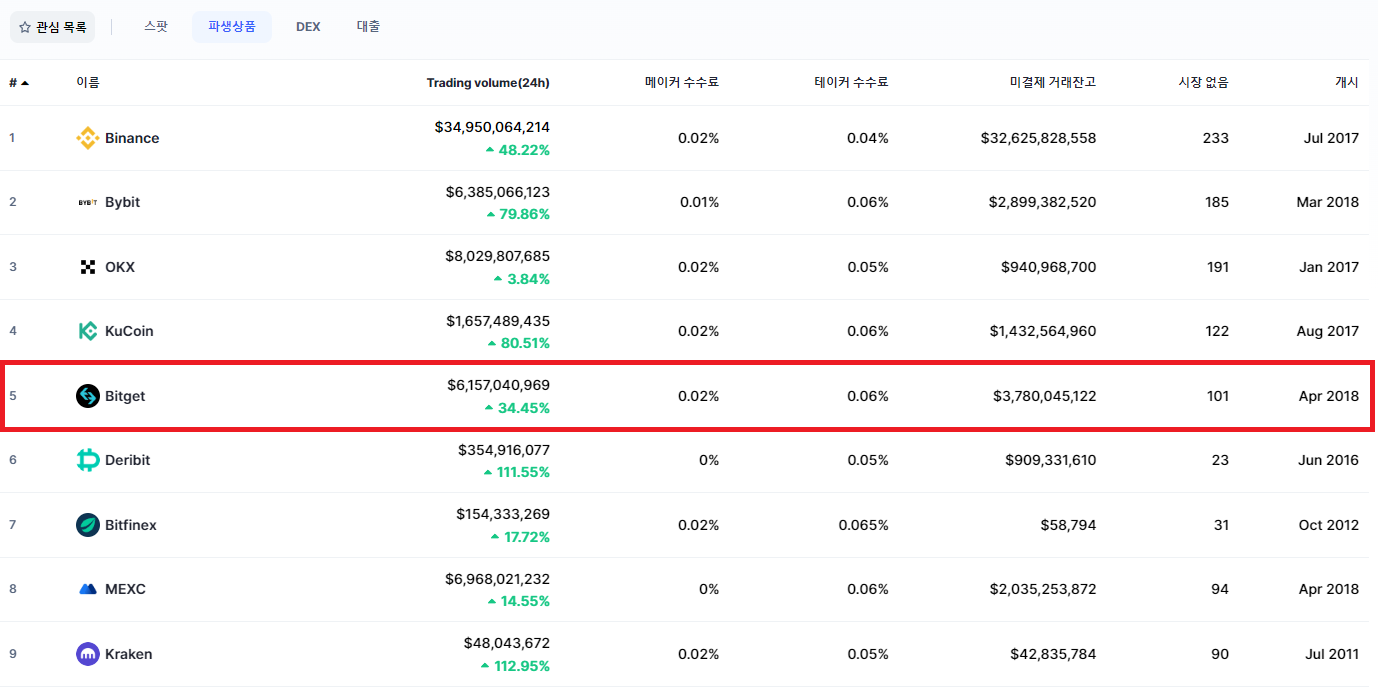This screenshot has height=689, width=1378.
Task: Open the 대출 tab
Action: click(368, 26)
